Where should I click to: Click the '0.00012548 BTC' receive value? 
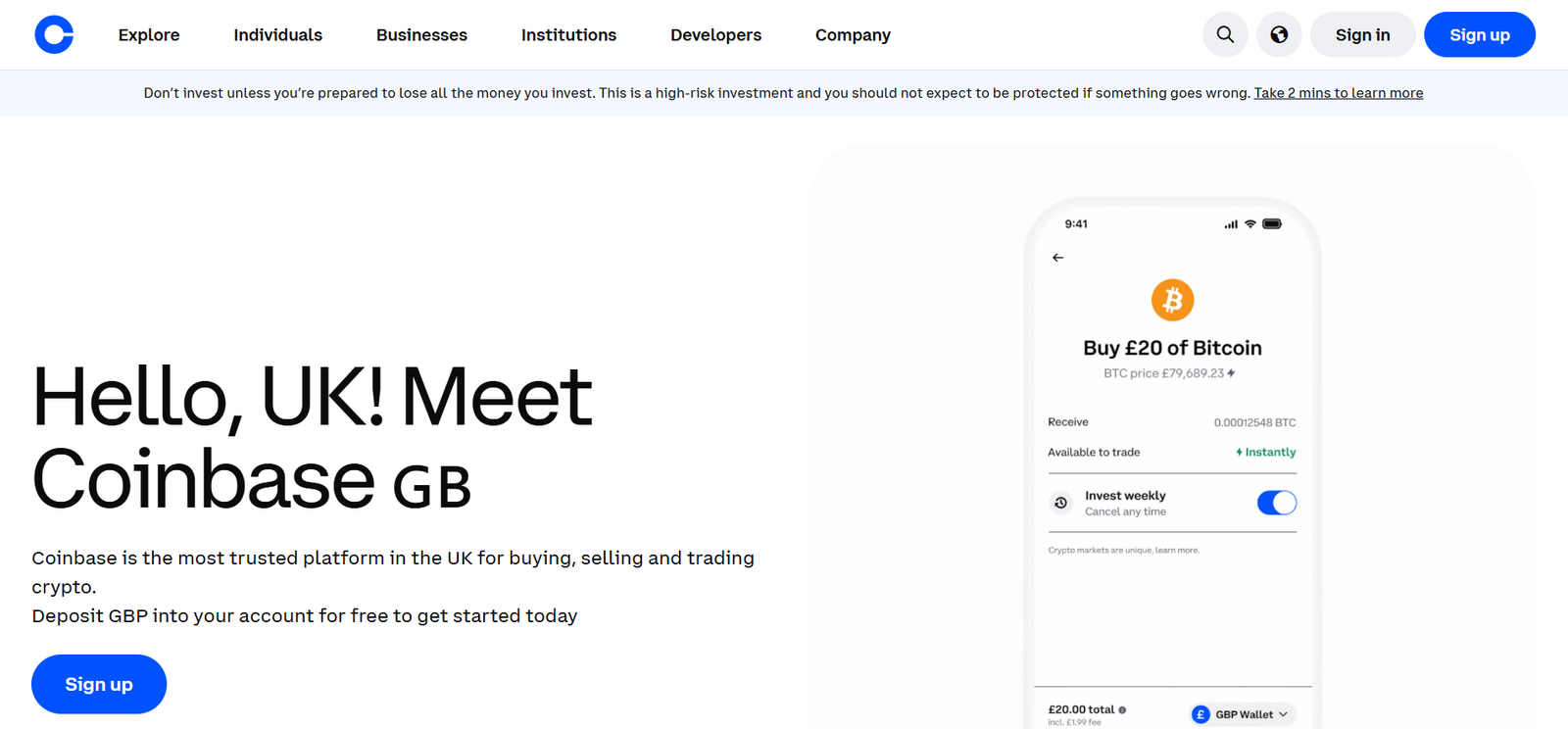click(x=1254, y=422)
